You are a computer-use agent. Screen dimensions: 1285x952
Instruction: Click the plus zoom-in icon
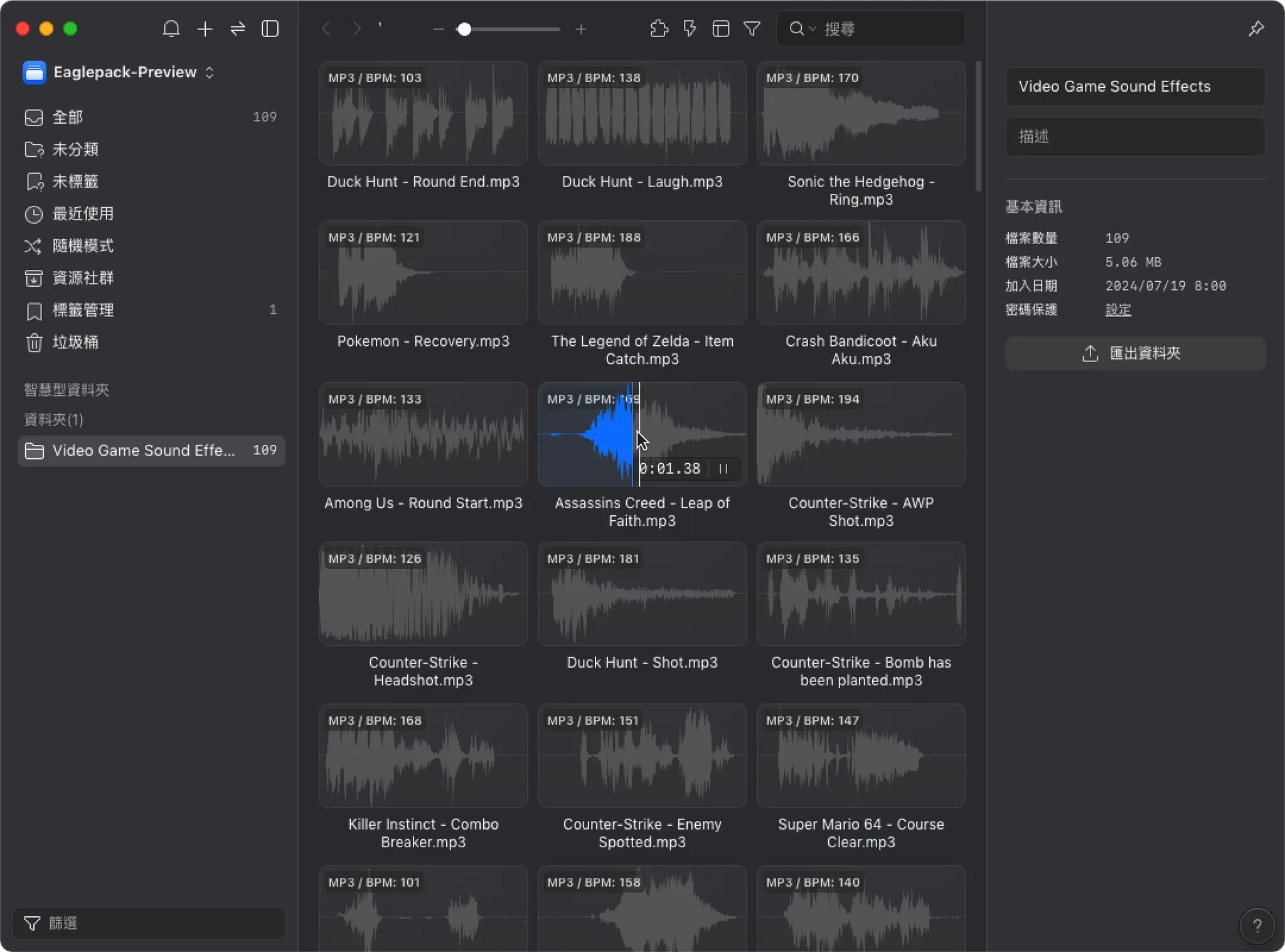click(581, 29)
